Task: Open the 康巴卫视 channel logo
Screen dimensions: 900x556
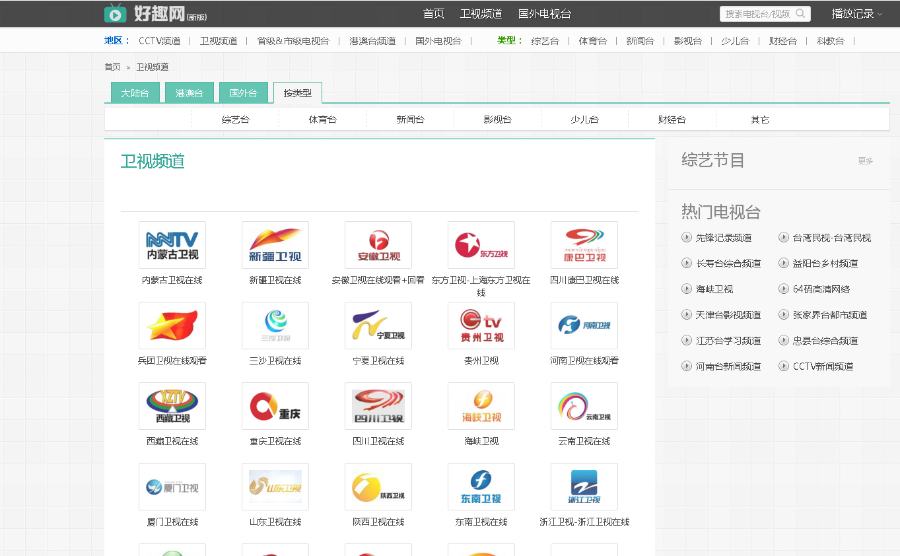Action: [x=584, y=245]
